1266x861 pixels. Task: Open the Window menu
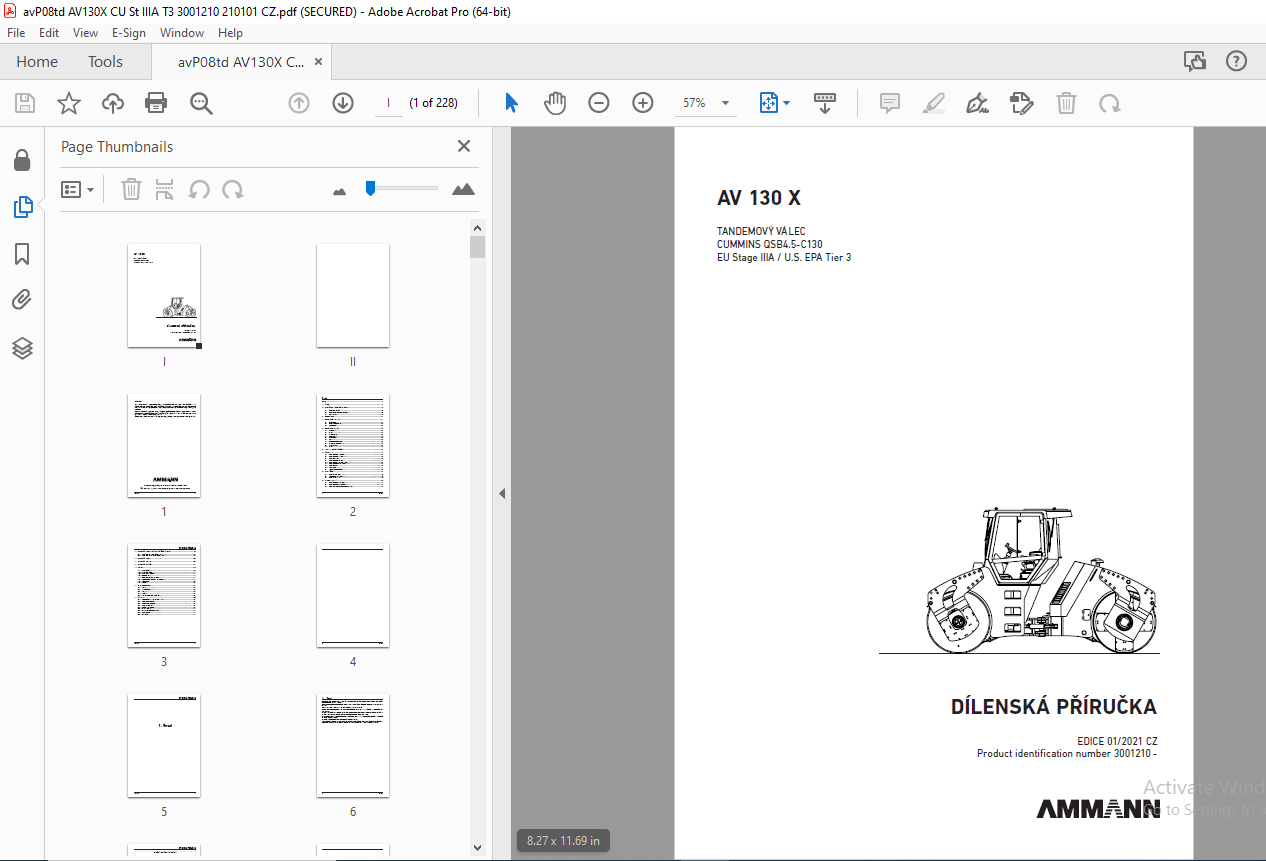[x=182, y=33]
